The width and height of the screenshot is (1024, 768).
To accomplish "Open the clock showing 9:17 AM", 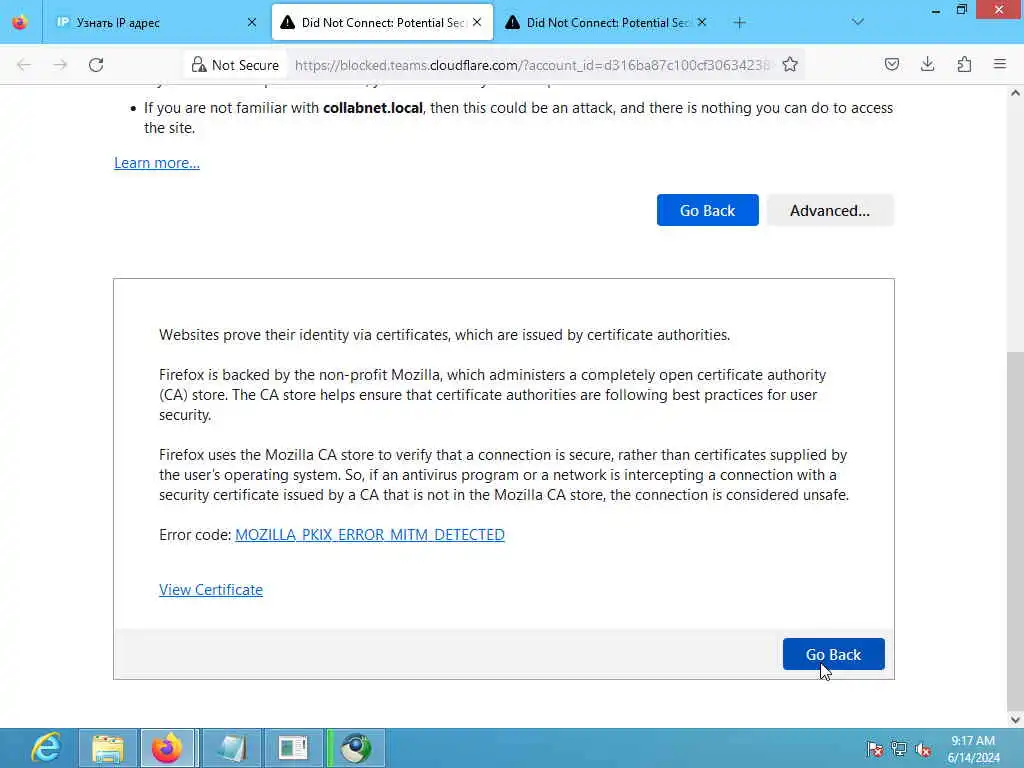I will tap(973, 748).
